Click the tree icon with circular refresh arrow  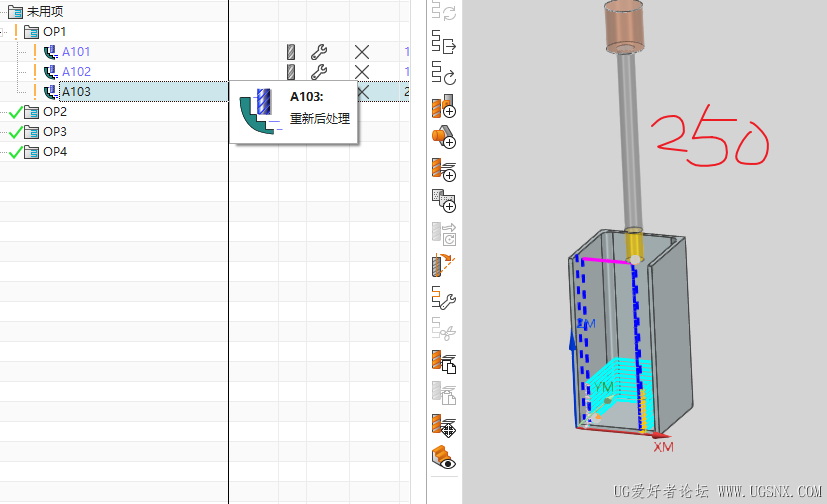pyautogui.click(x=443, y=73)
